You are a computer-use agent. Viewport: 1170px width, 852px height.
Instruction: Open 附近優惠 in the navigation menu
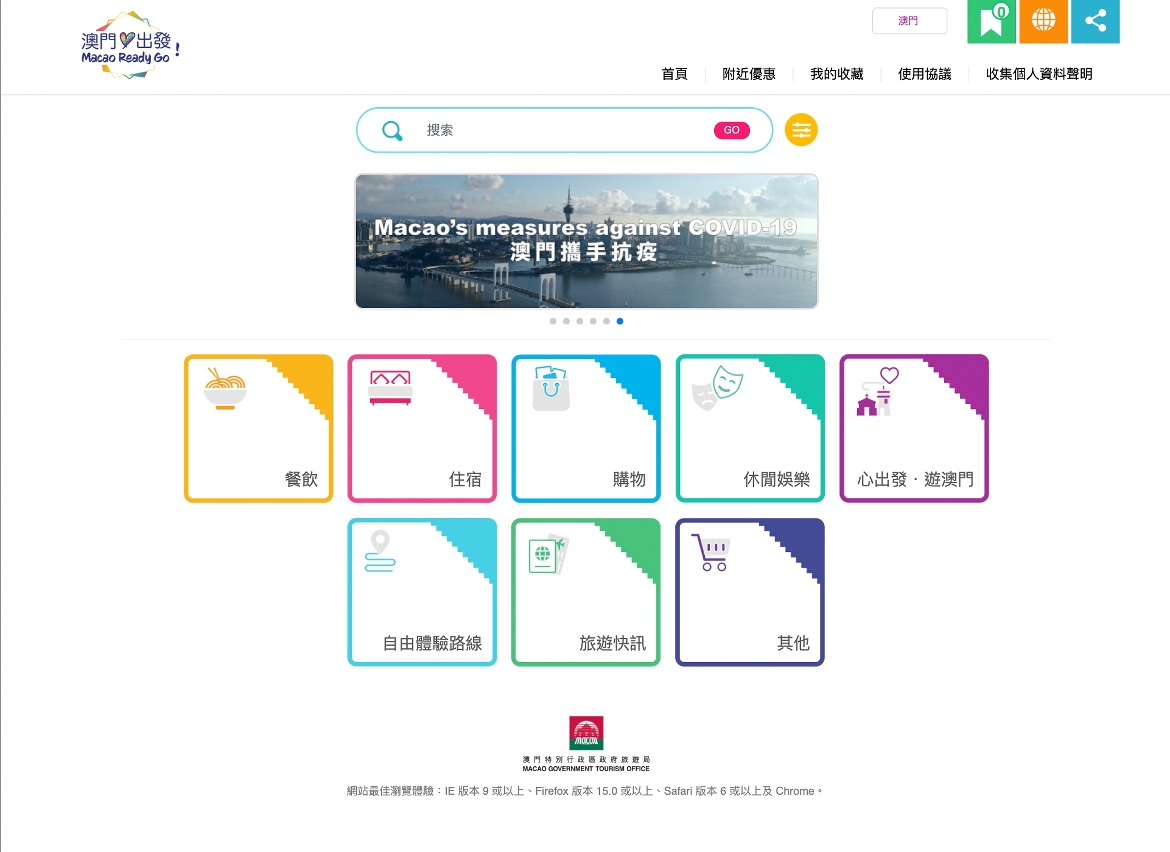(749, 74)
